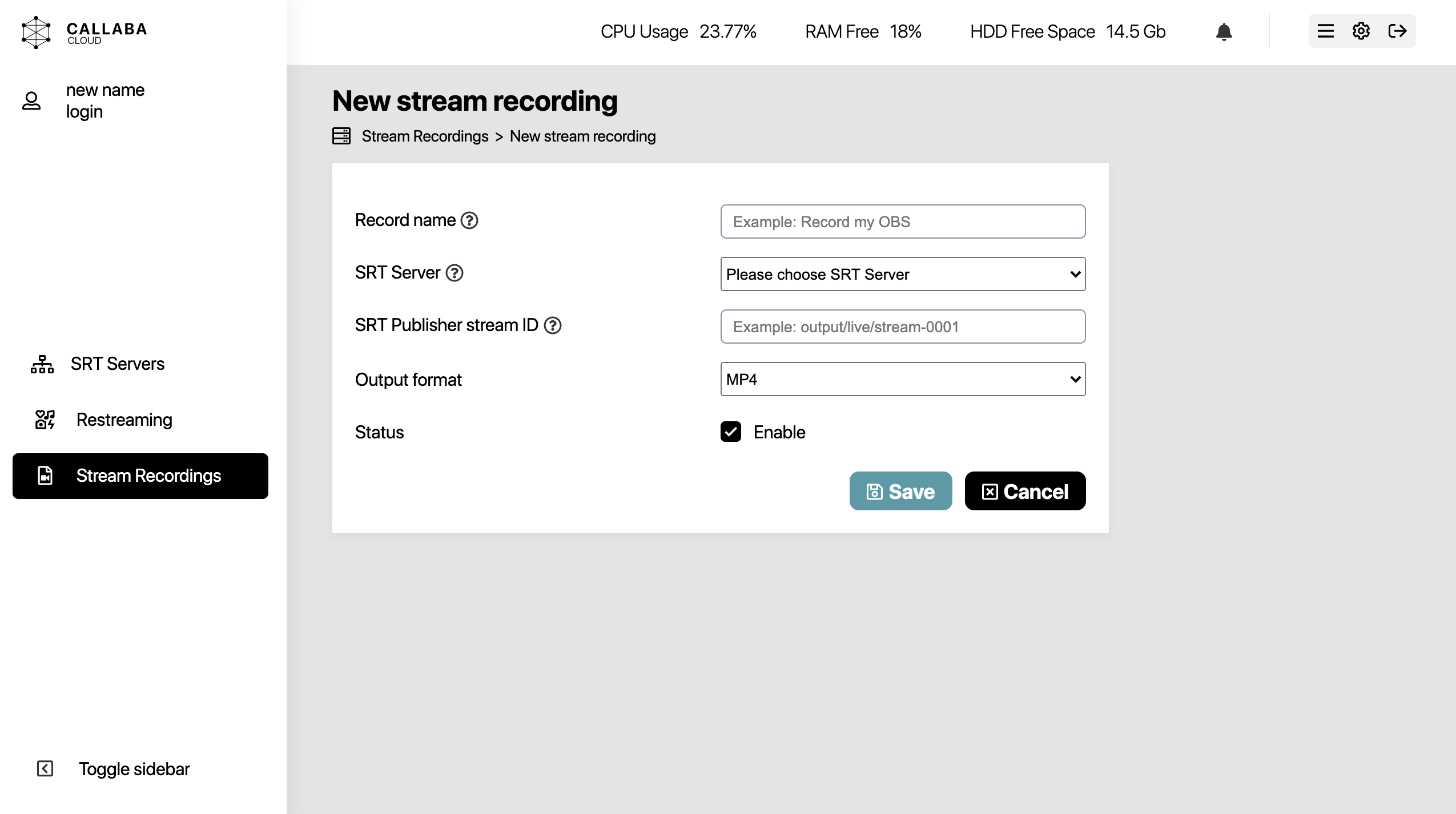
Task: Open the SRT Servers section
Action: (x=116, y=364)
